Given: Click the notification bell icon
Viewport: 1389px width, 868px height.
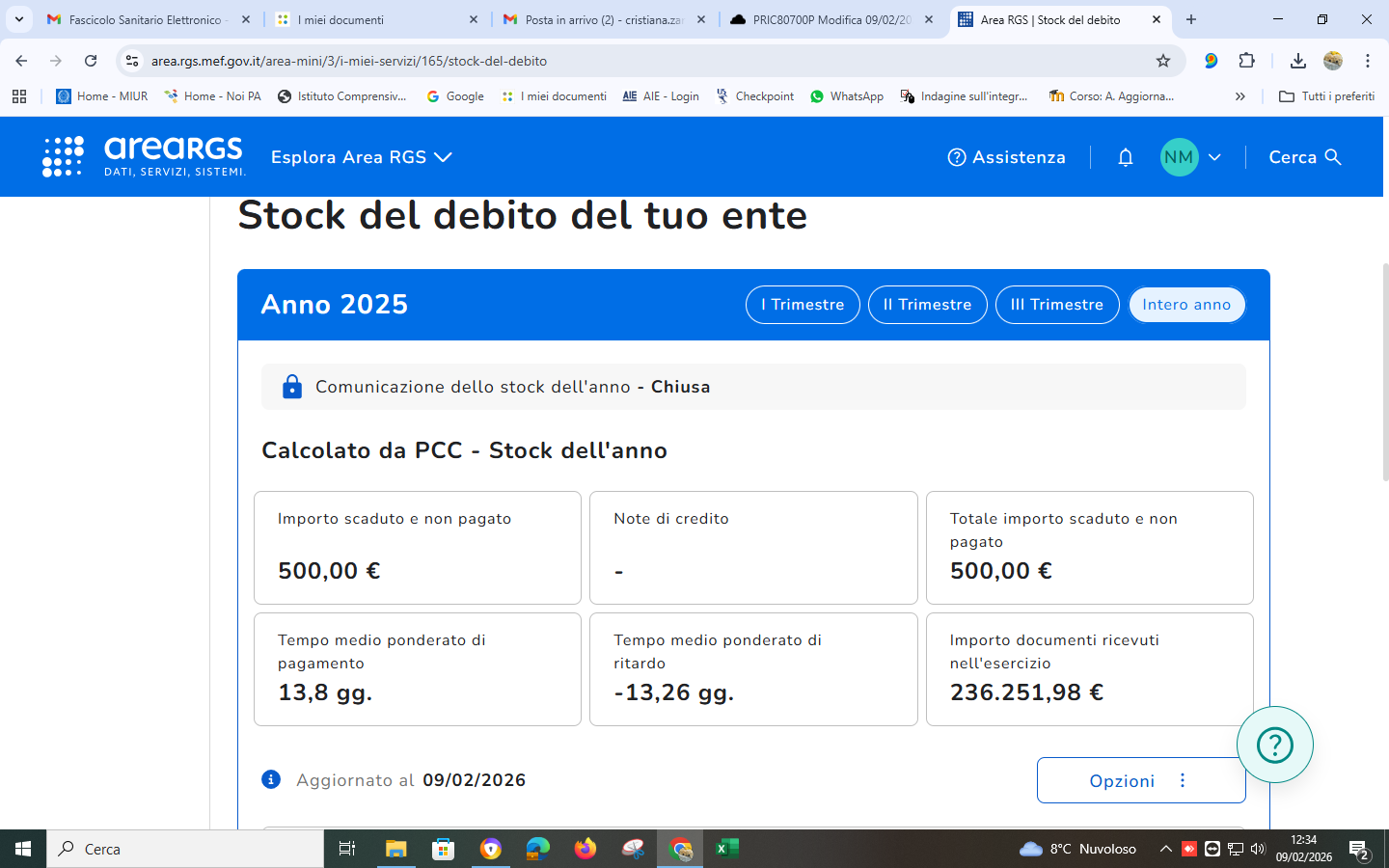Looking at the screenshot, I should point(1125,157).
